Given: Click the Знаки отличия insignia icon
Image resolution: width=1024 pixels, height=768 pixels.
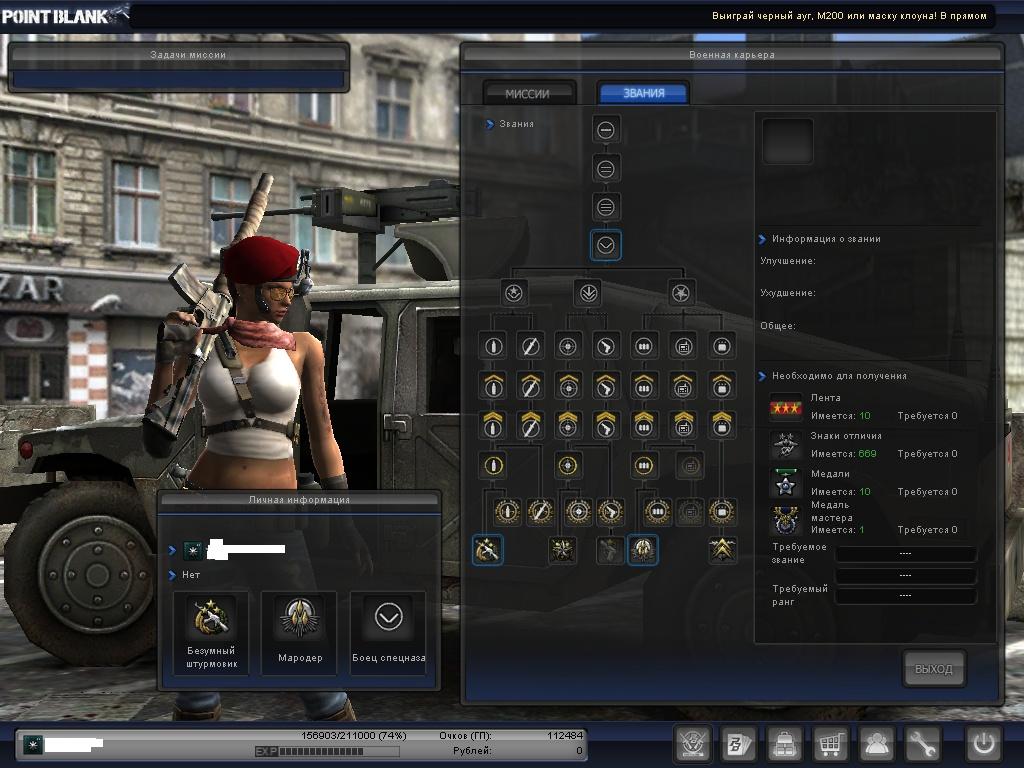Looking at the screenshot, I should click(x=786, y=445).
